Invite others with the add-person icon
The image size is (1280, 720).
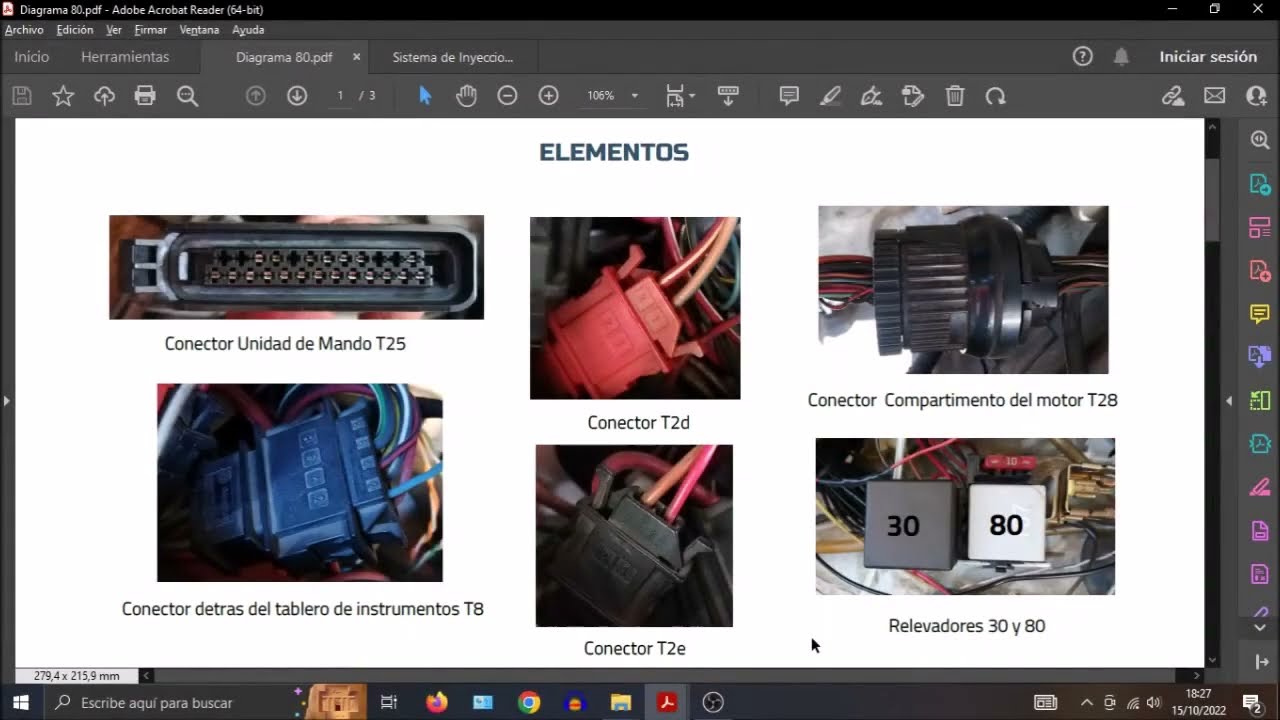(x=1256, y=96)
